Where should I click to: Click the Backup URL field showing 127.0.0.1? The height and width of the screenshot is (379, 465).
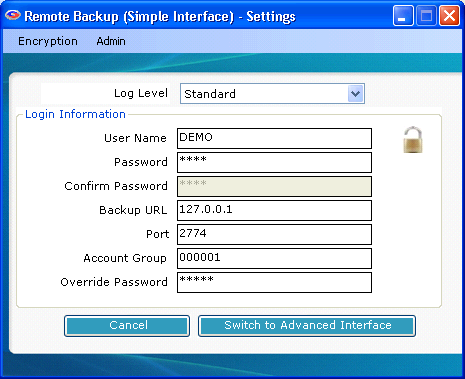coord(274,210)
